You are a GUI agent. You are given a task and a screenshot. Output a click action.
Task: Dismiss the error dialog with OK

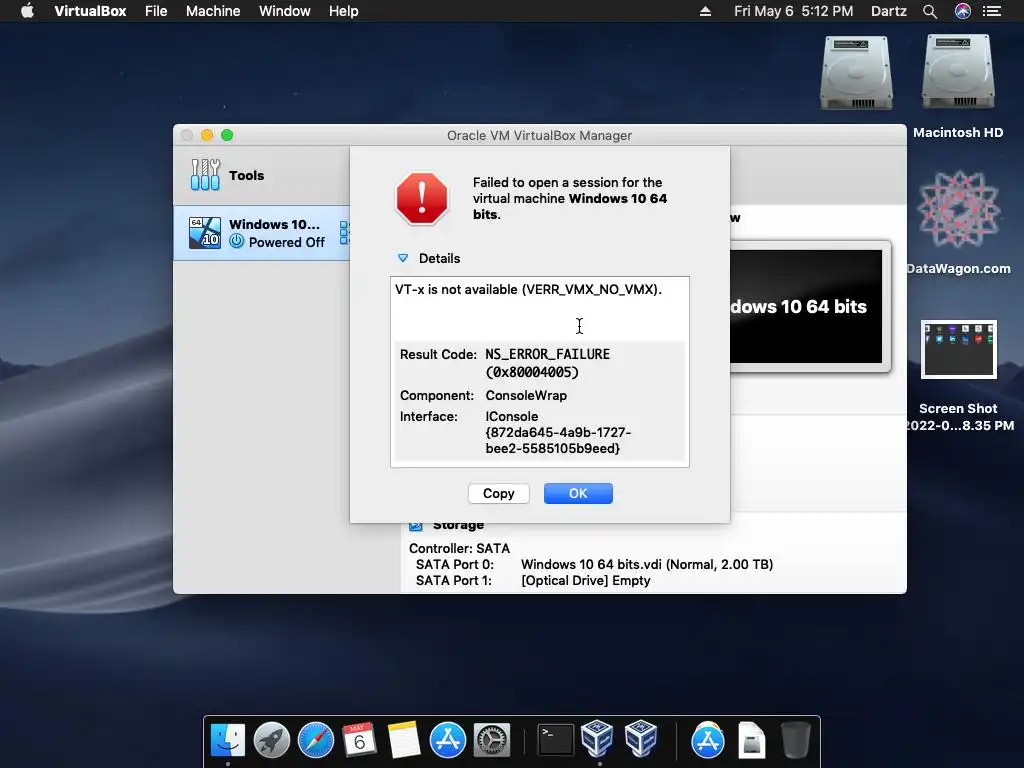pyautogui.click(x=578, y=494)
